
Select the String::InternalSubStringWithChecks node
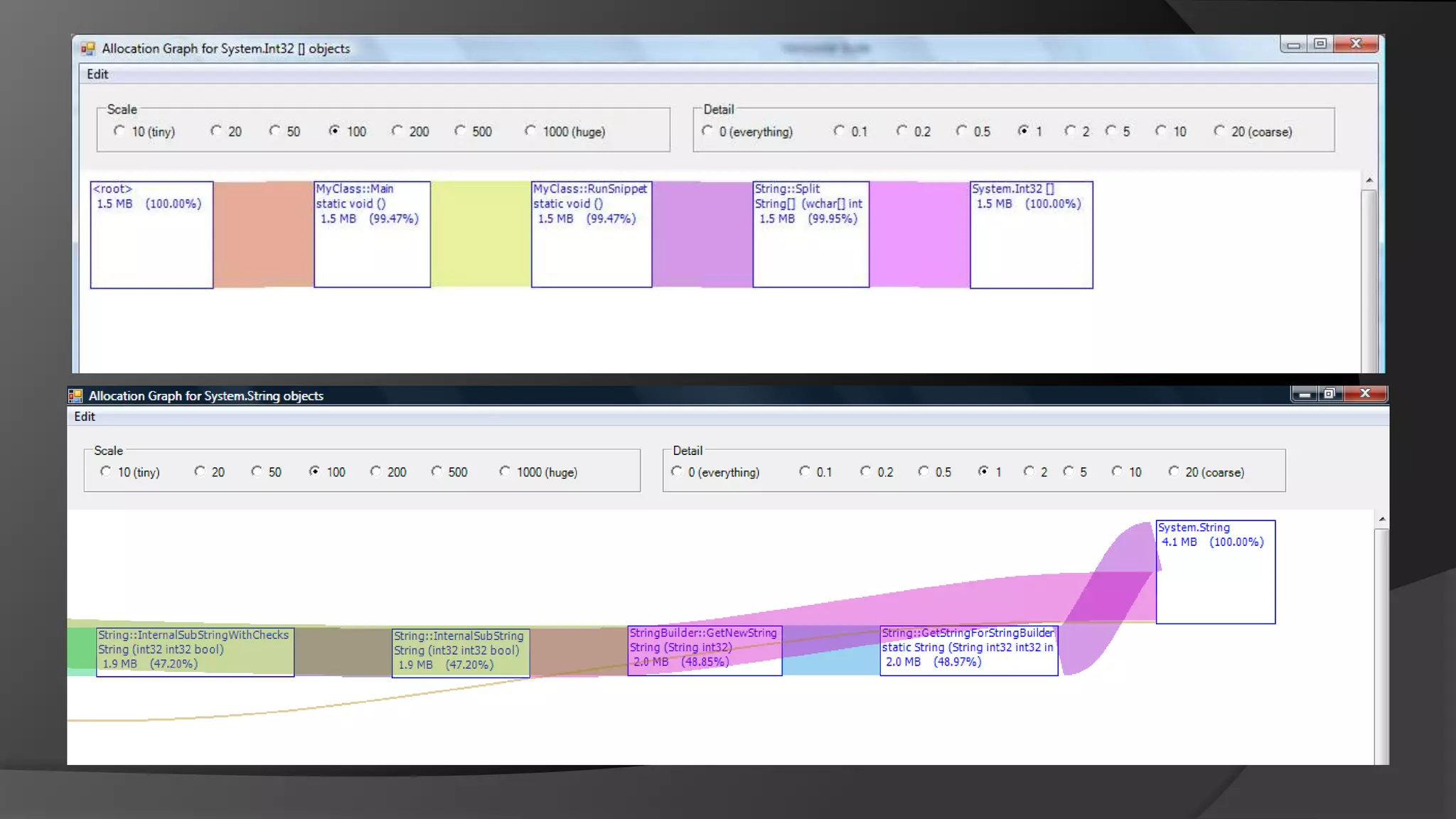click(195, 651)
